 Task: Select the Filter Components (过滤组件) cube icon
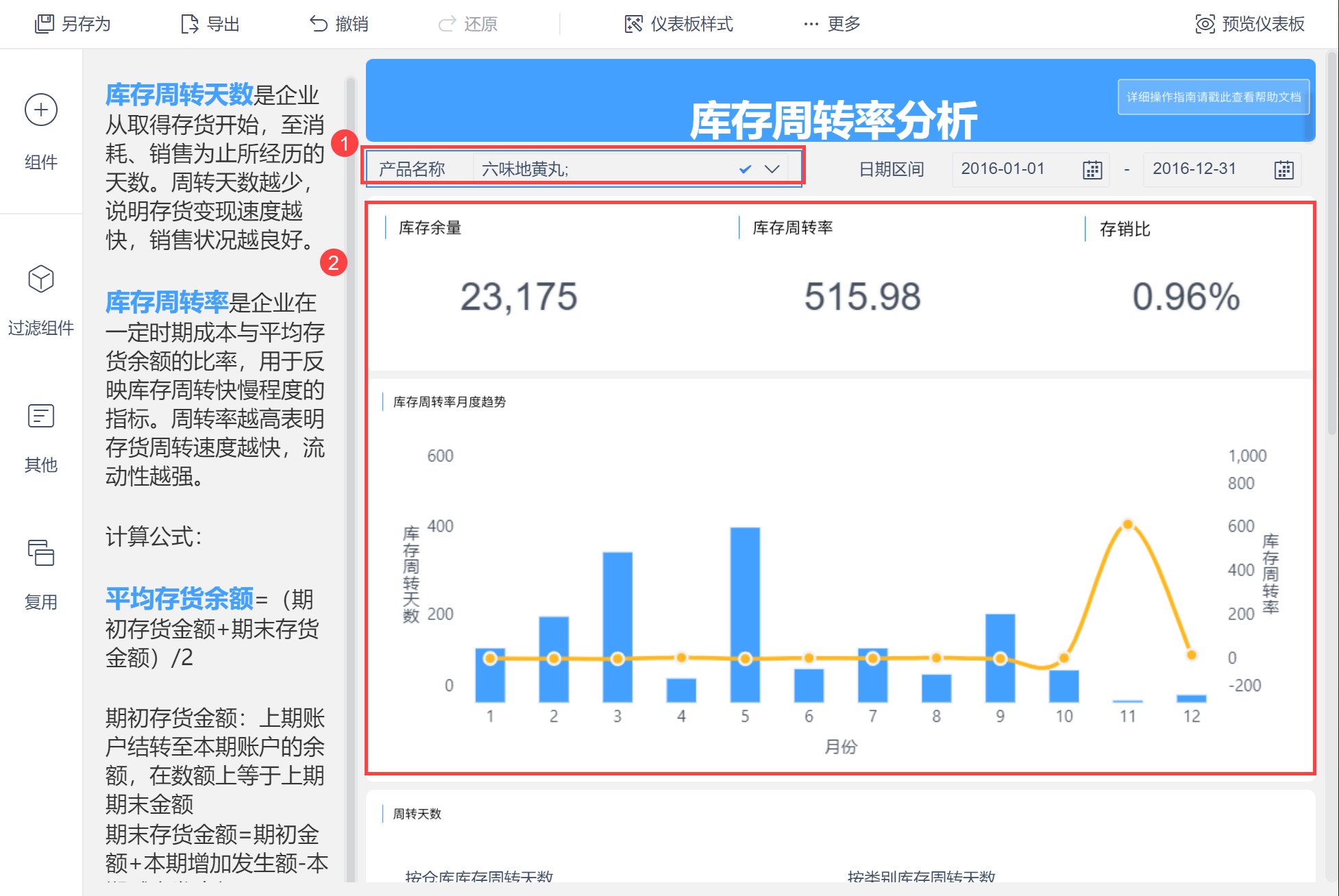pyautogui.click(x=41, y=279)
